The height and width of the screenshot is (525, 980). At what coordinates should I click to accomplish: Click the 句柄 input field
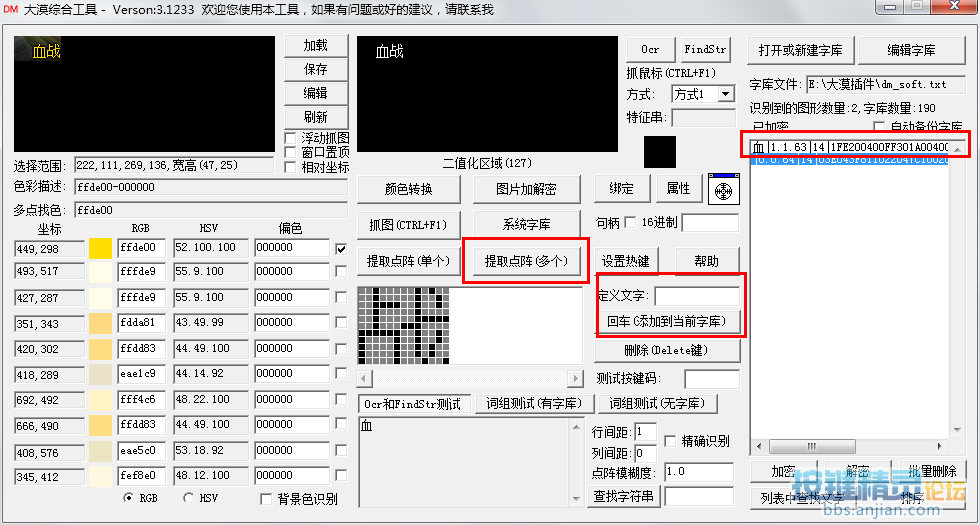[710, 222]
